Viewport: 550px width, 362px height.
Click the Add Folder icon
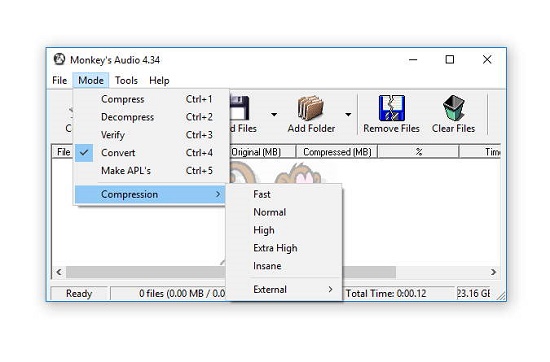pos(311,108)
